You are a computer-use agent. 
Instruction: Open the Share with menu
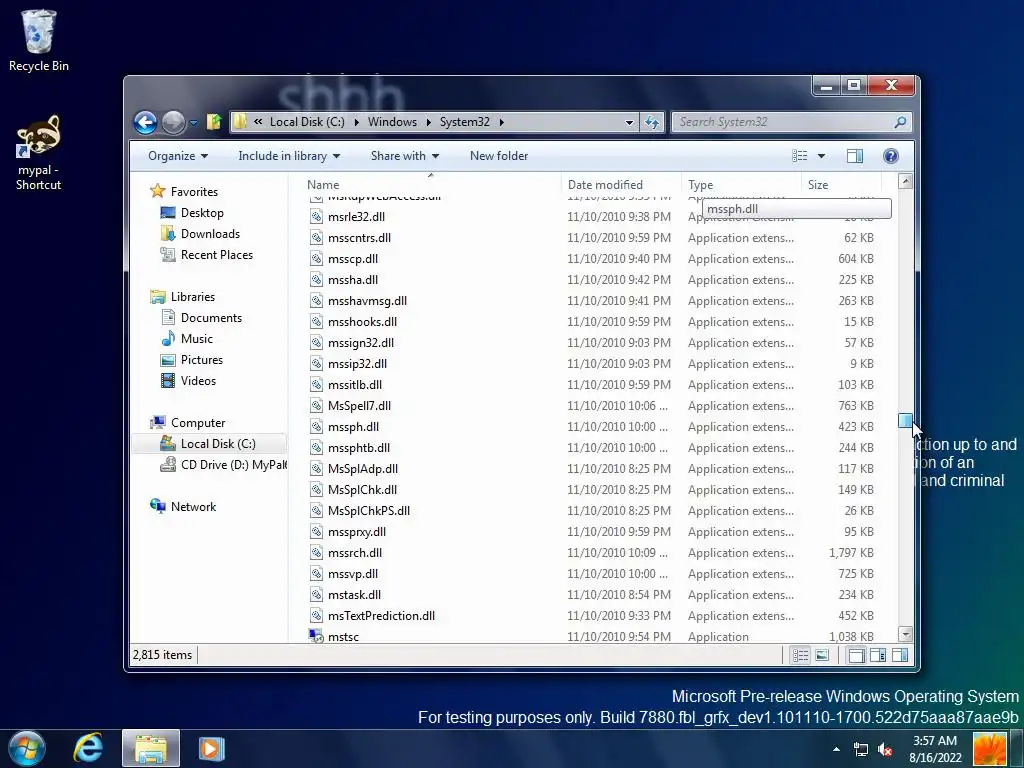tap(404, 156)
